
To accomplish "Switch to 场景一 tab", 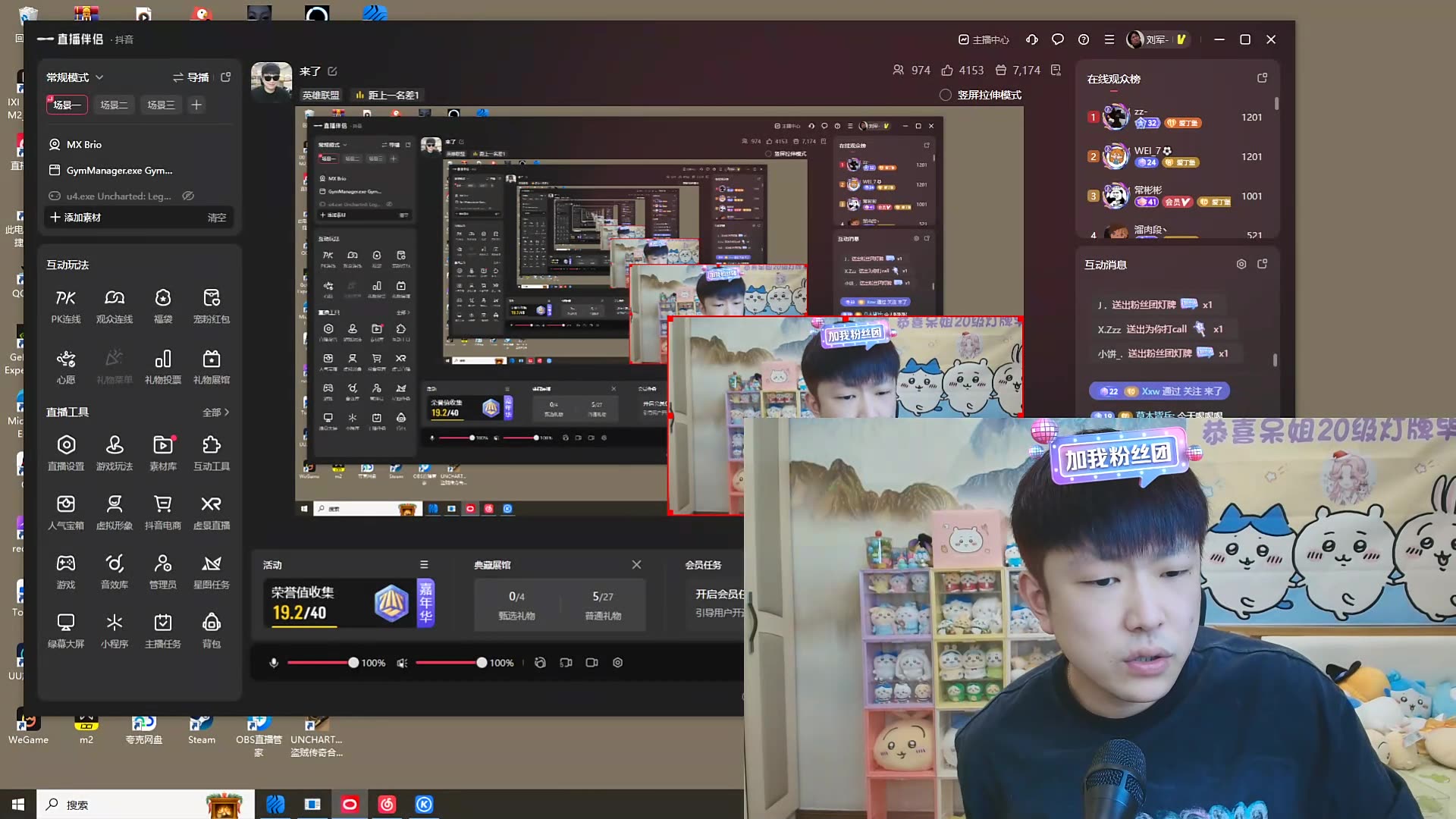I will click(67, 105).
